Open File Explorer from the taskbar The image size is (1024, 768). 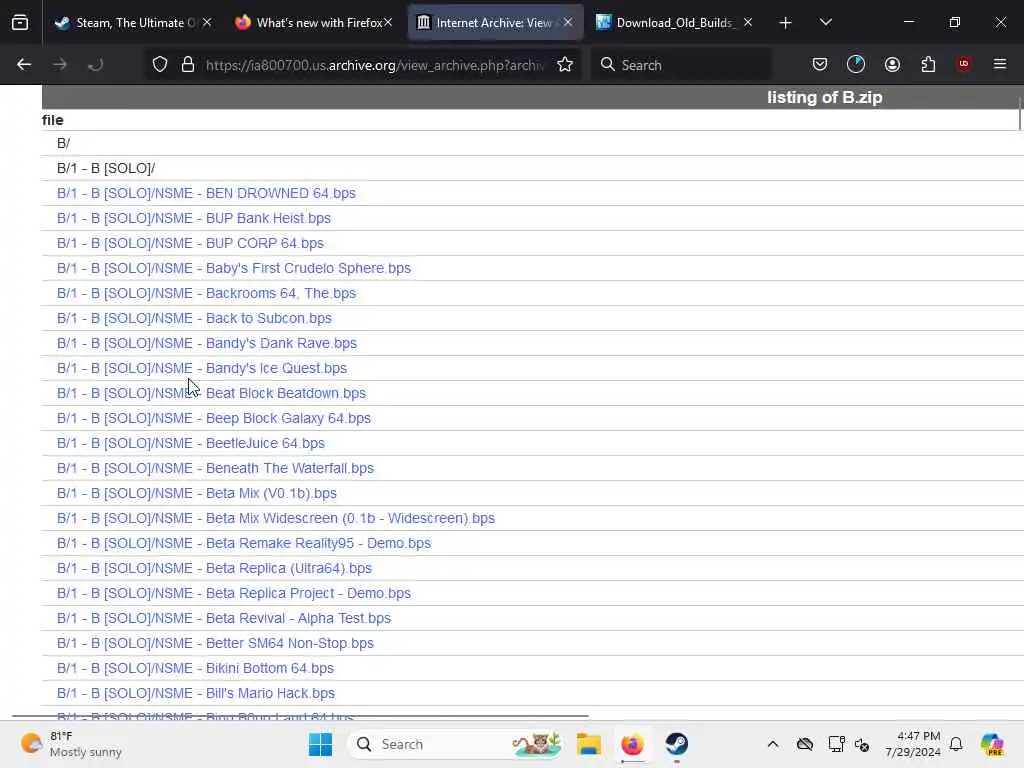coord(588,744)
